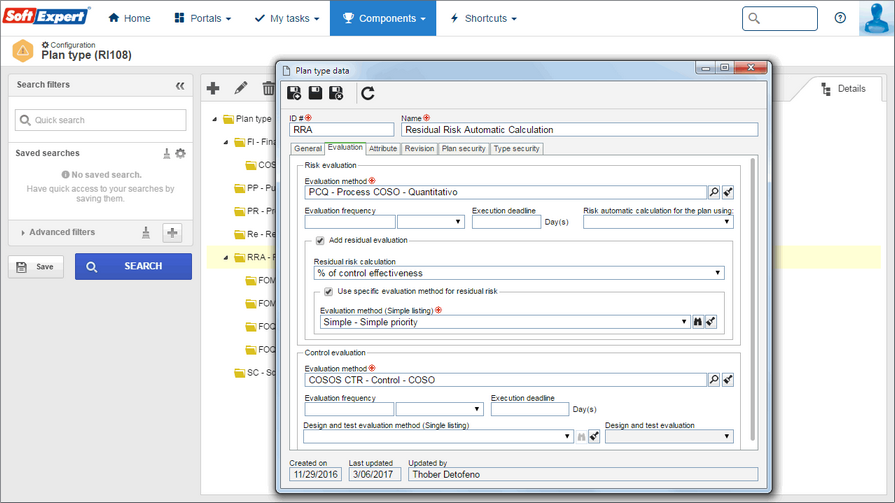The width and height of the screenshot is (895, 503).
Task: Click the delete trash icon in main toolbar
Action: pos(268,88)
